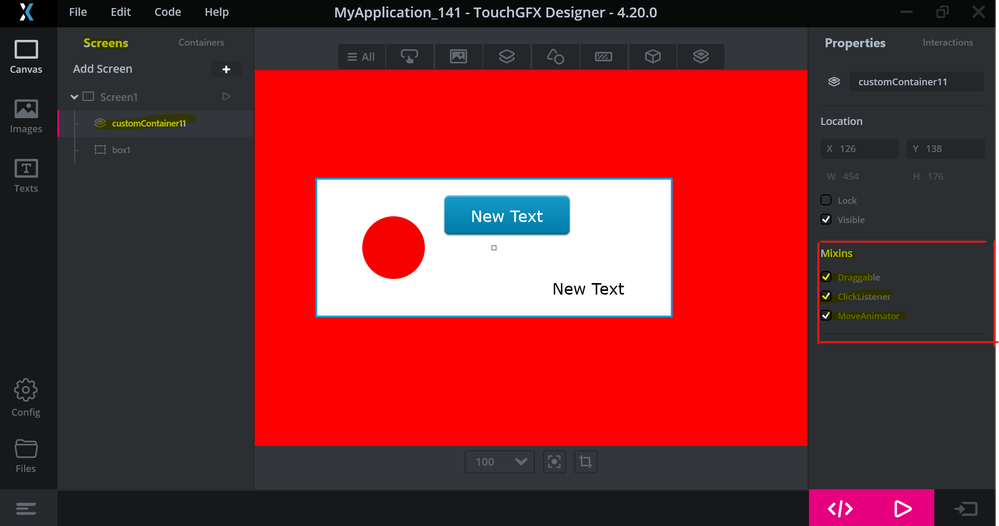Click the Add Screen label
Viewport: 999px width, 526px height.
pyautogui.click(x=103, y=69)
